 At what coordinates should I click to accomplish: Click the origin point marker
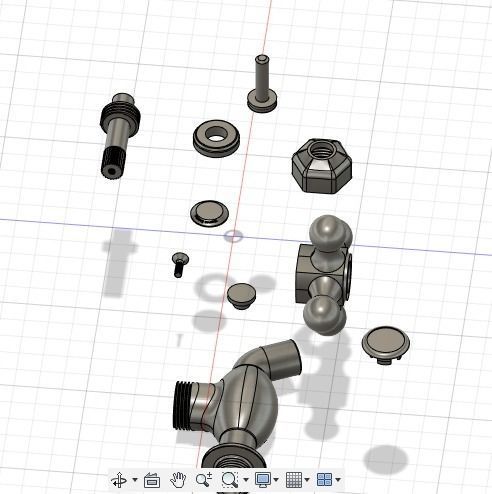coord(233,236)
